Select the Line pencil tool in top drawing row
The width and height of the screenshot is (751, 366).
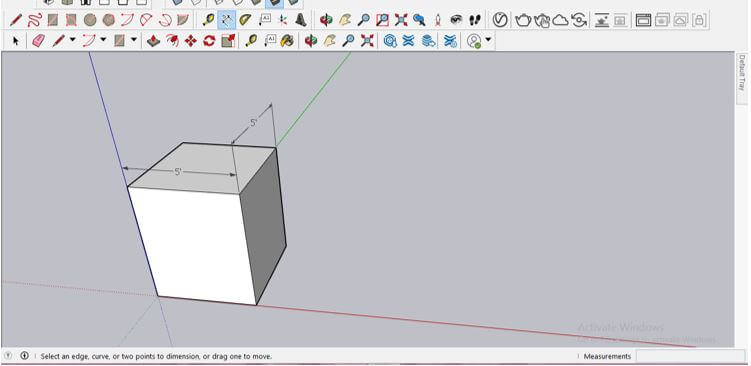16,20
